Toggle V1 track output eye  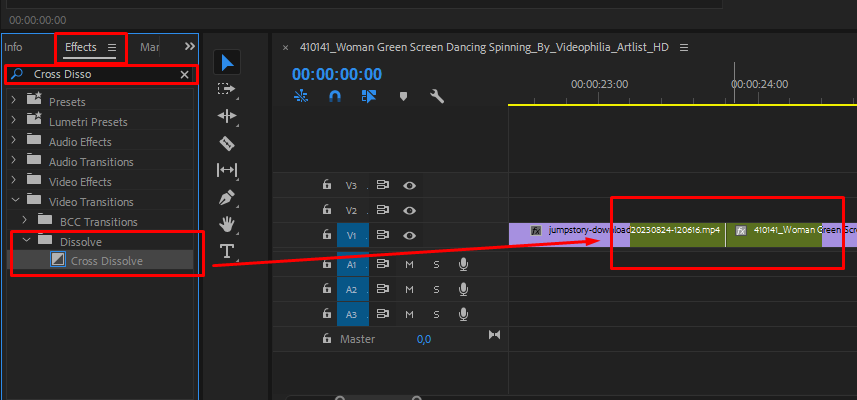409,235
